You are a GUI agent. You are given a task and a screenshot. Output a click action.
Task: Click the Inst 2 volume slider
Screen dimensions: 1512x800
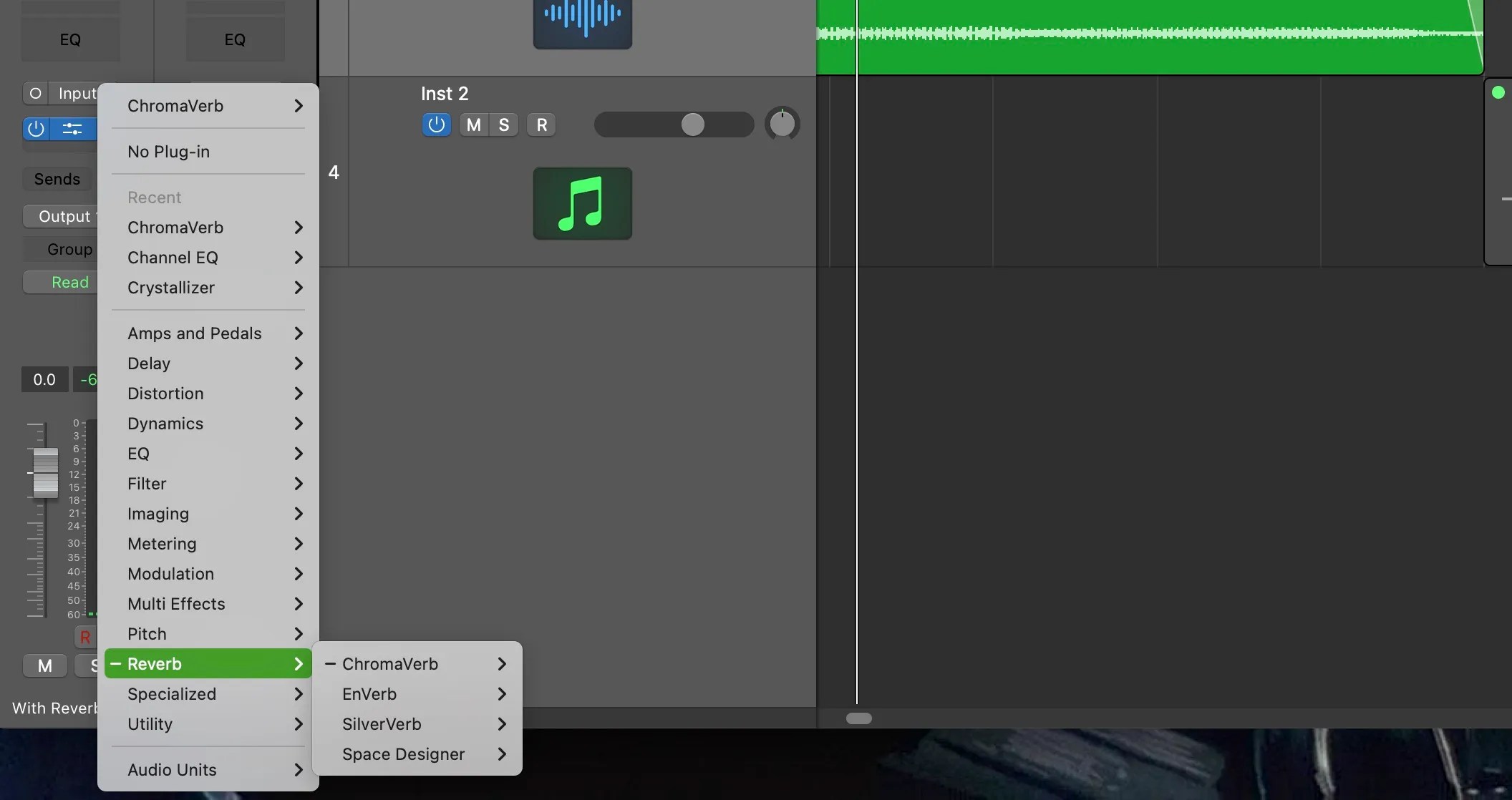[692, 125]
